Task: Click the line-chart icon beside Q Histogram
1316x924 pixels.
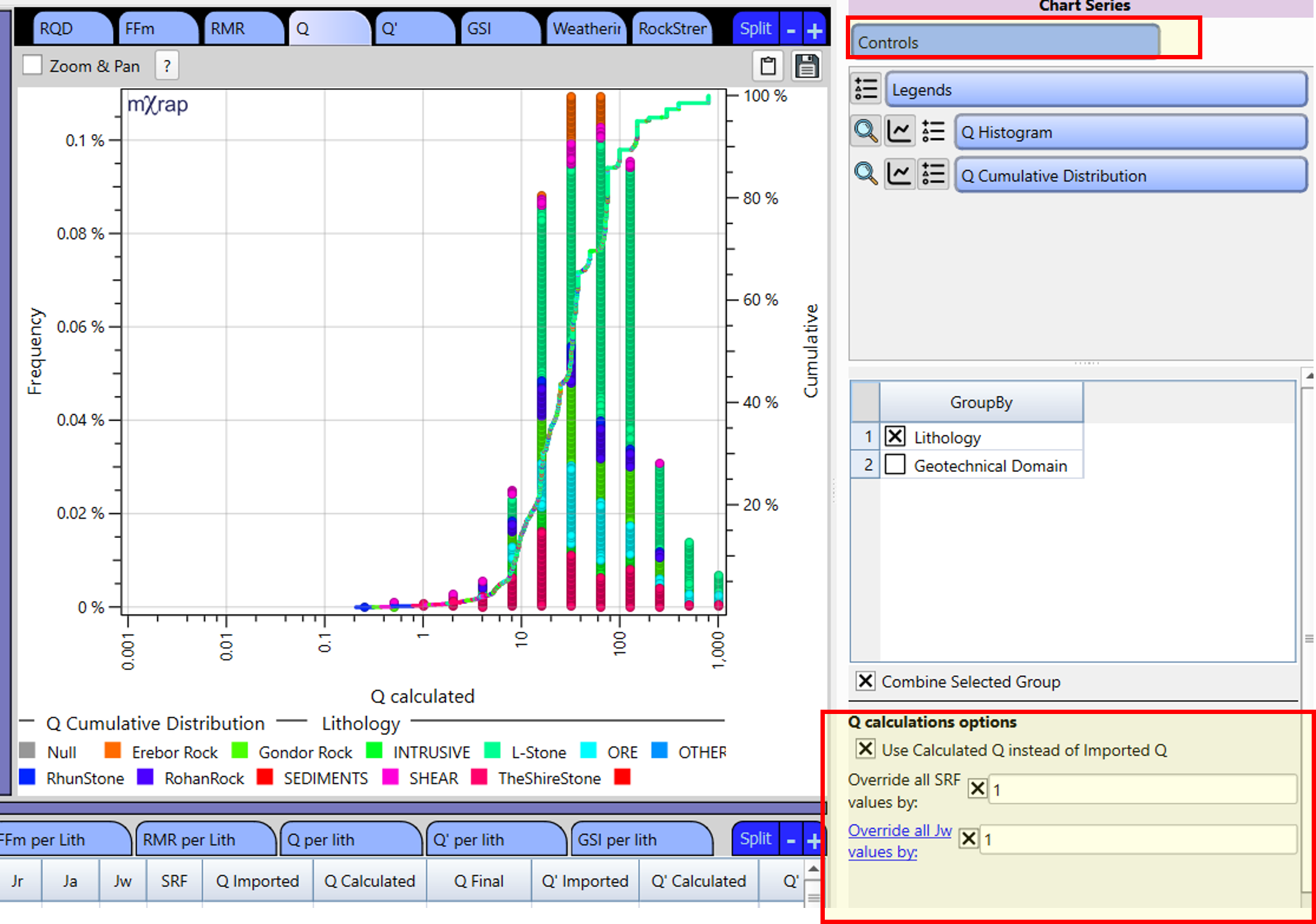Action: point(900,131)
